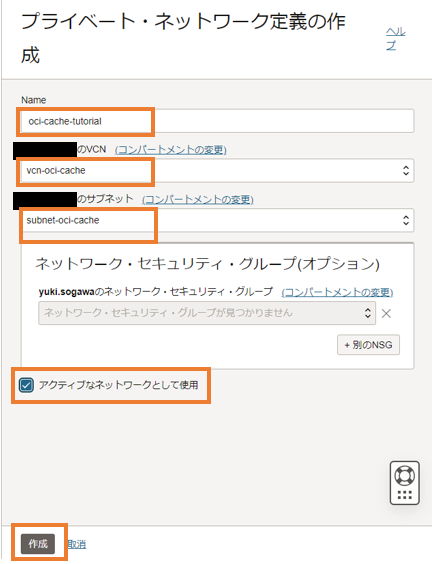434x564 pixels.
Task: Toggle checkbox アクティブなネットワークとして使用
Action: point(26,385)
